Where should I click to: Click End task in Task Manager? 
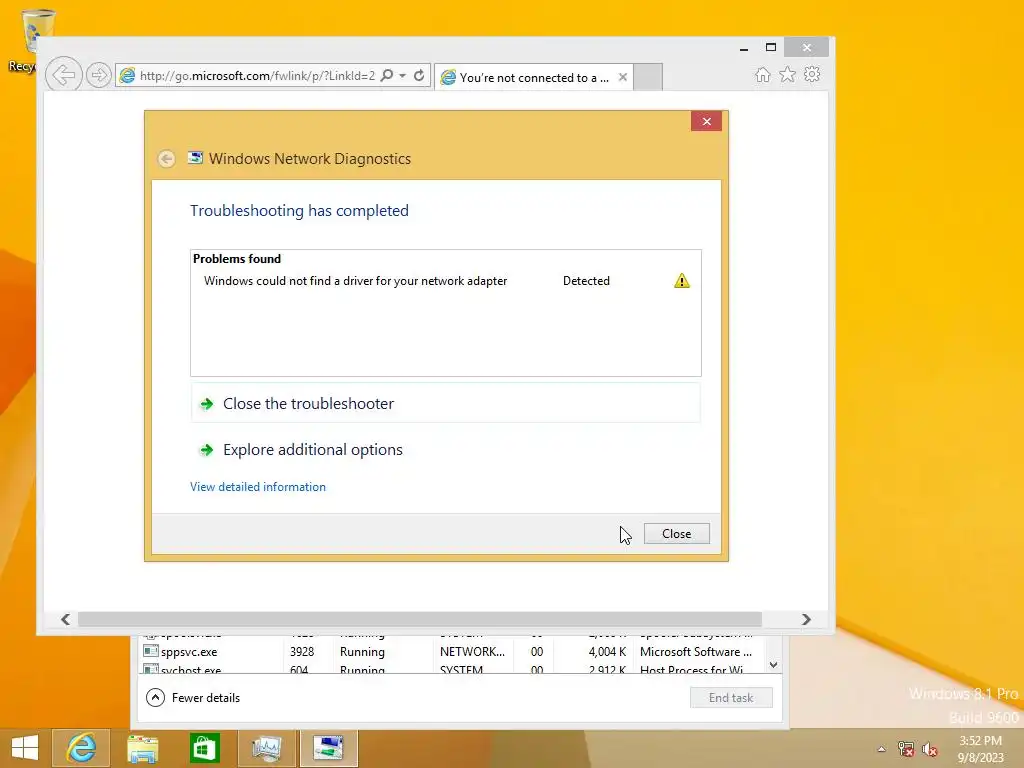coord(731,697)
